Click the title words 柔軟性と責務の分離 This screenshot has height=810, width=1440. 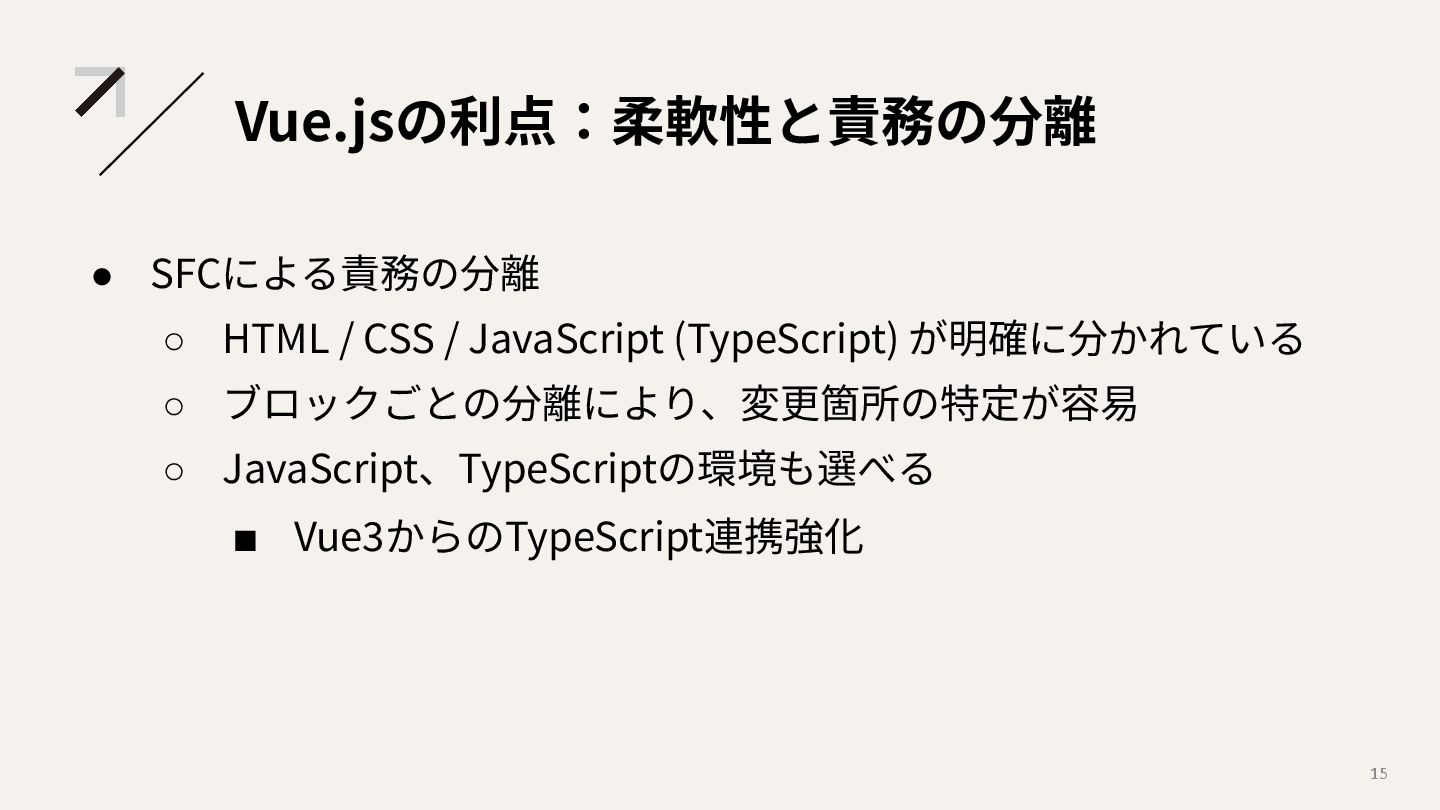coord(853,121)
